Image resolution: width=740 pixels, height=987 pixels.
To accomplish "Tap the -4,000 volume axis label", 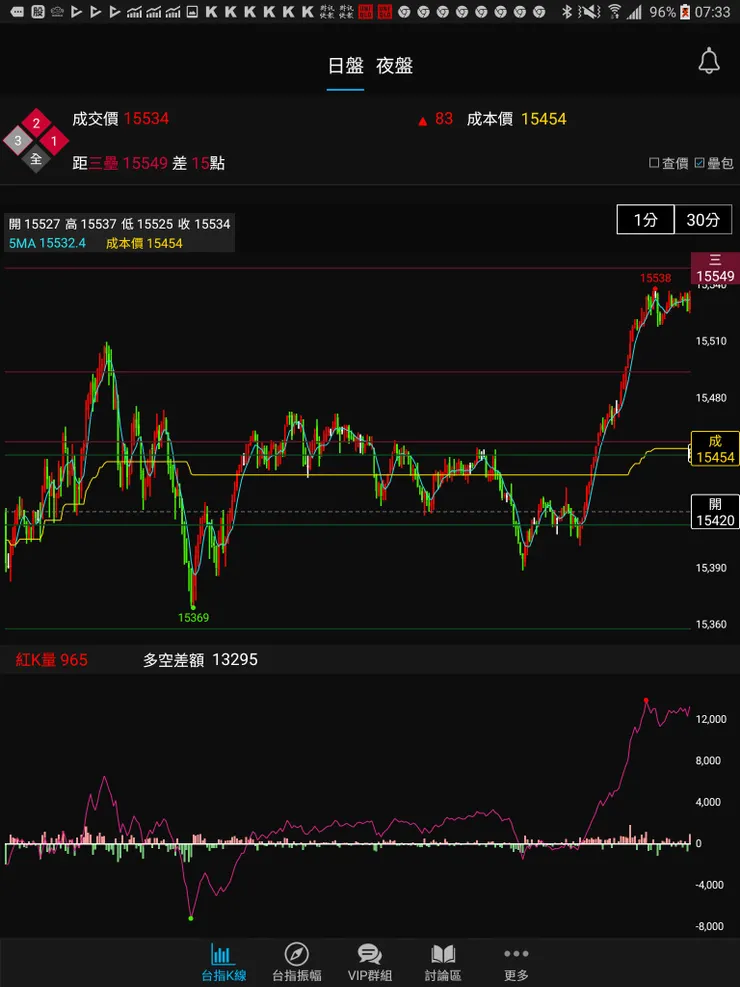I will [x=709, y=885].
